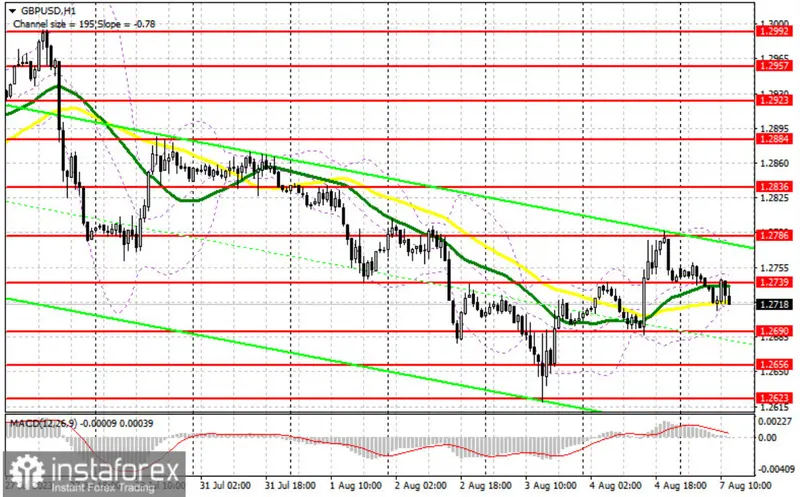
Task: Click the current price tag 1.2718
Action: tap(774, 305)
